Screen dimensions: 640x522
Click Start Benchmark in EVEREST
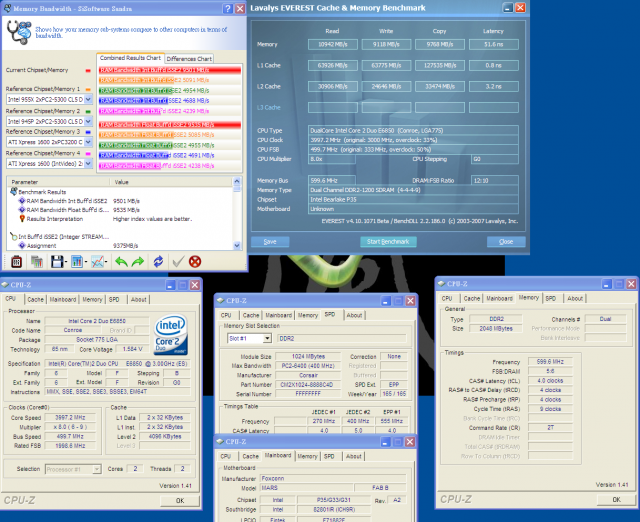point(388,242)
